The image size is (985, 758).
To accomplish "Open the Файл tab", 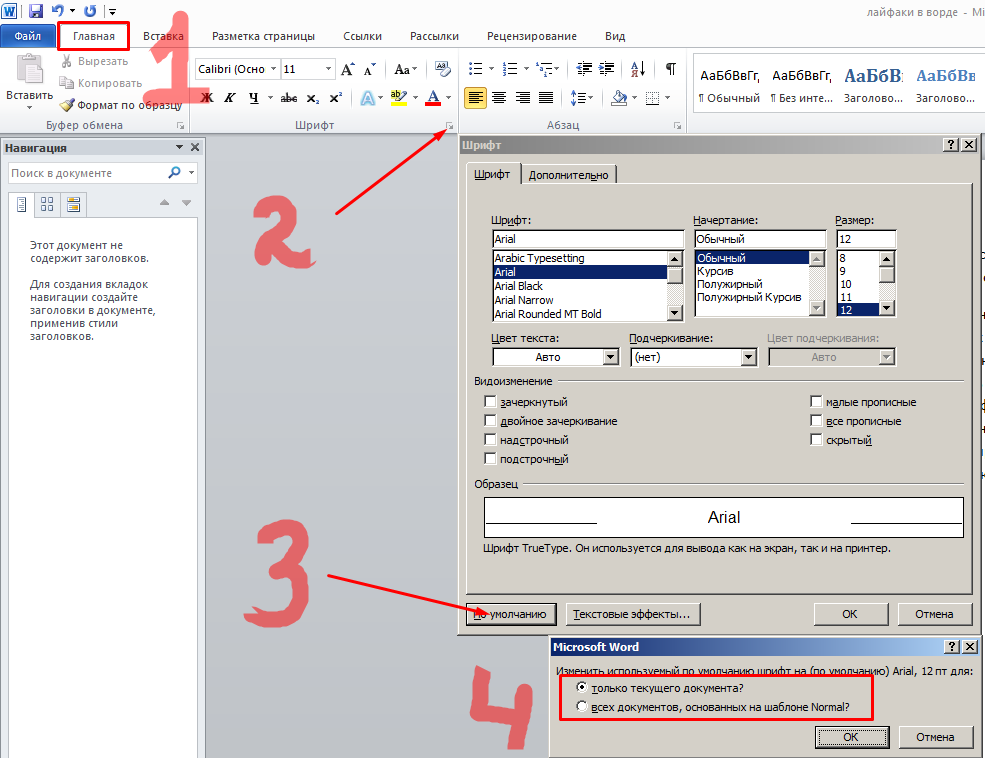I will (28, 36).
